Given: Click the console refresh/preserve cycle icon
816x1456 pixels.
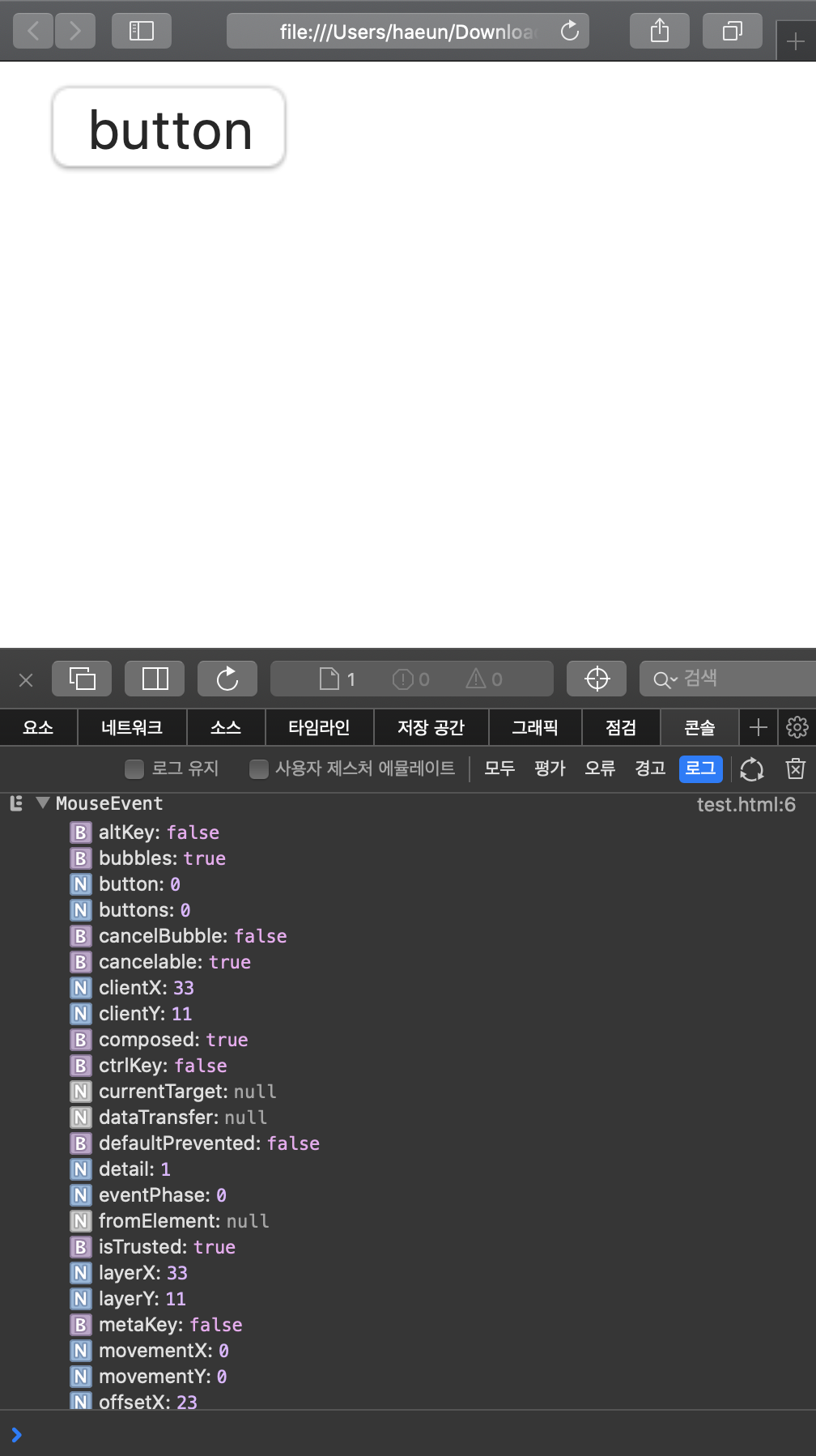Looking at the screenshot, I should [752, 768].
